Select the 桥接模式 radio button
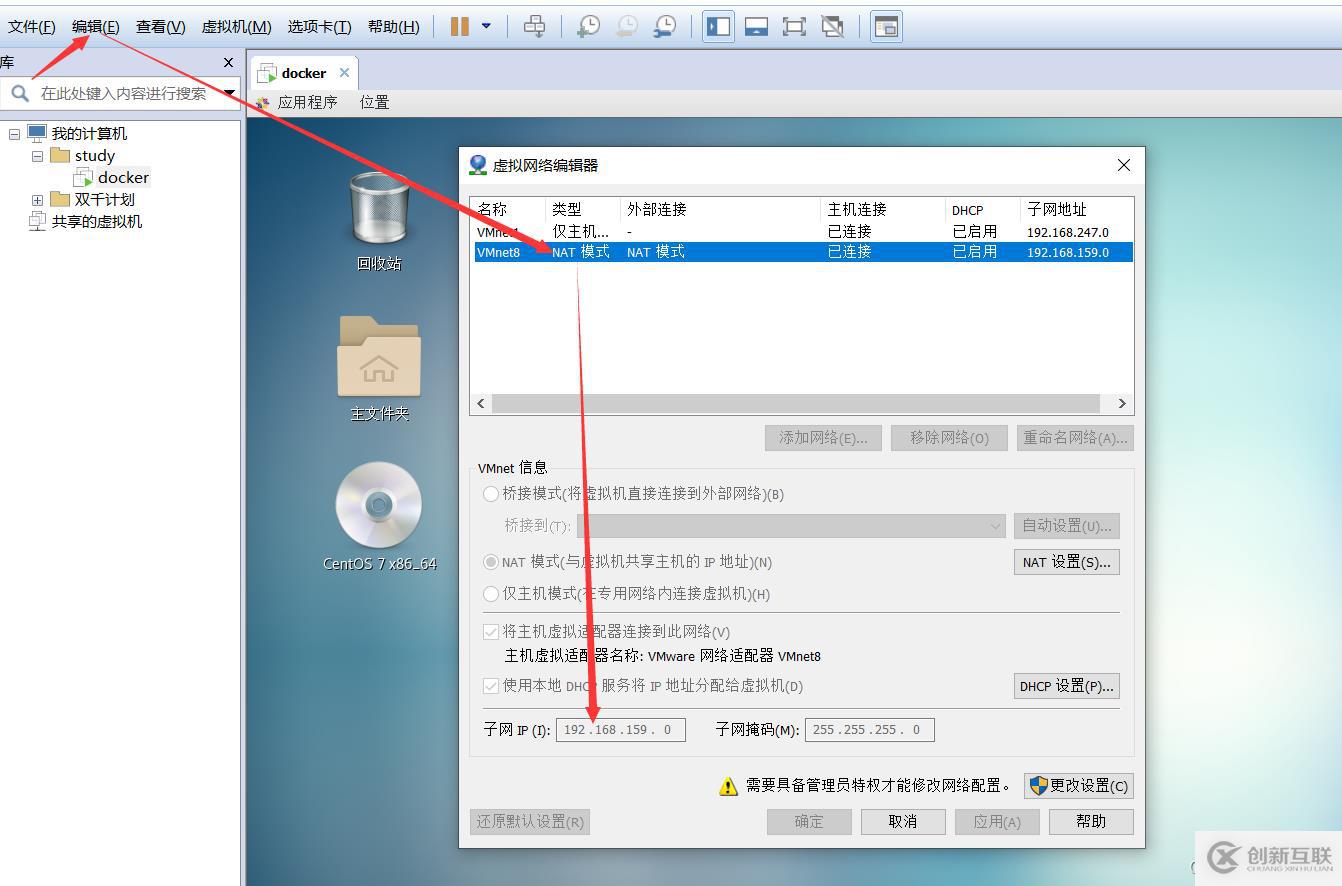This screenshot has width=1342, height=886. click(491, 494)
